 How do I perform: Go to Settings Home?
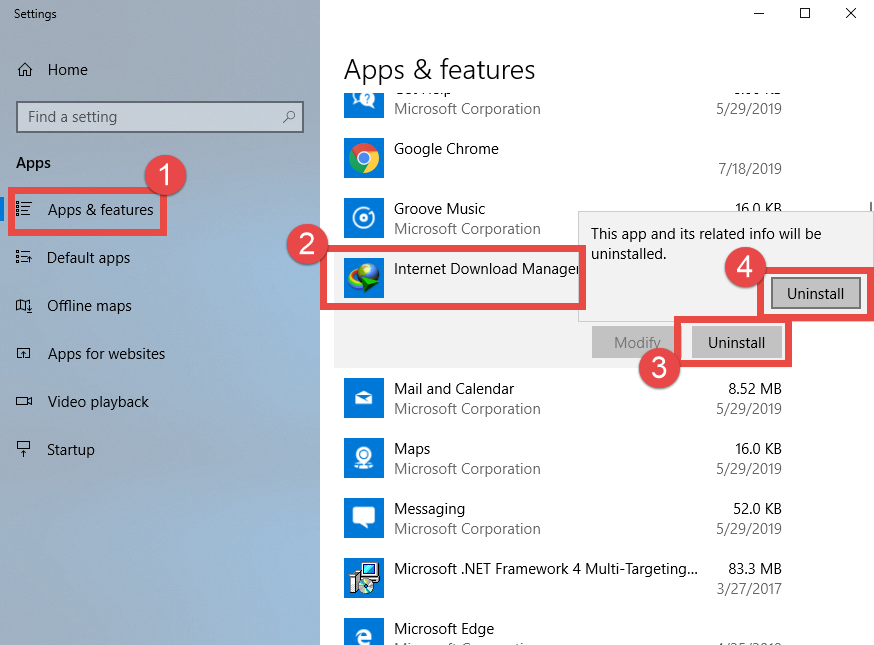(x=67, y=70)
